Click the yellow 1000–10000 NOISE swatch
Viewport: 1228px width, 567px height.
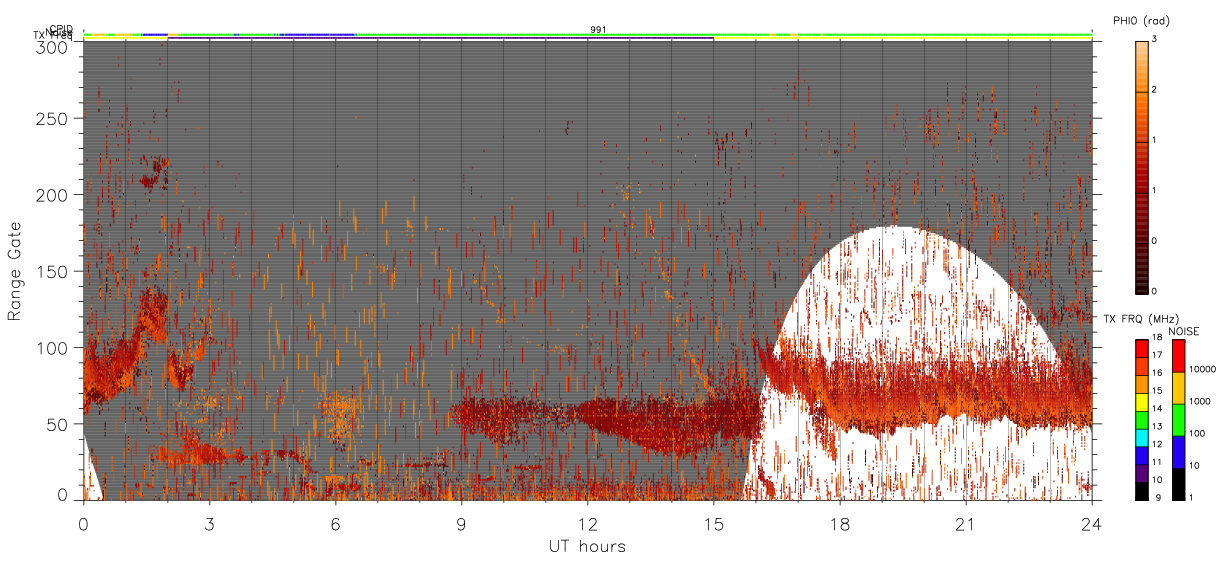1179,388
